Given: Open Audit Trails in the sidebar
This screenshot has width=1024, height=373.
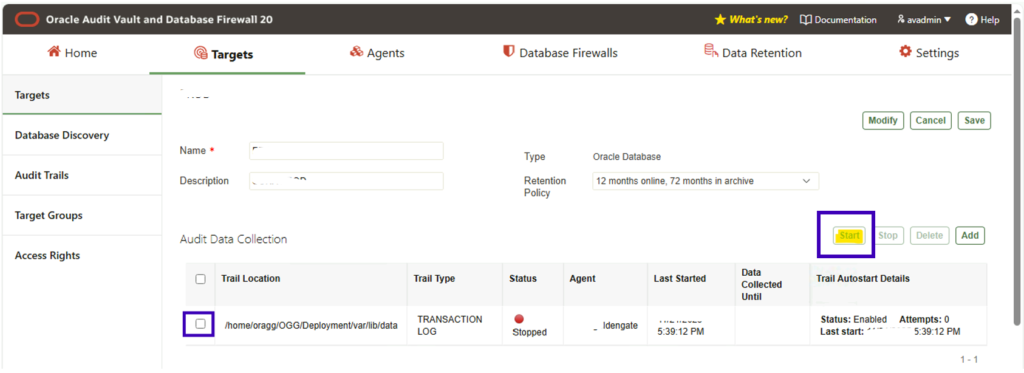Looking at the screenshot, I should click(x=82, y=175).
